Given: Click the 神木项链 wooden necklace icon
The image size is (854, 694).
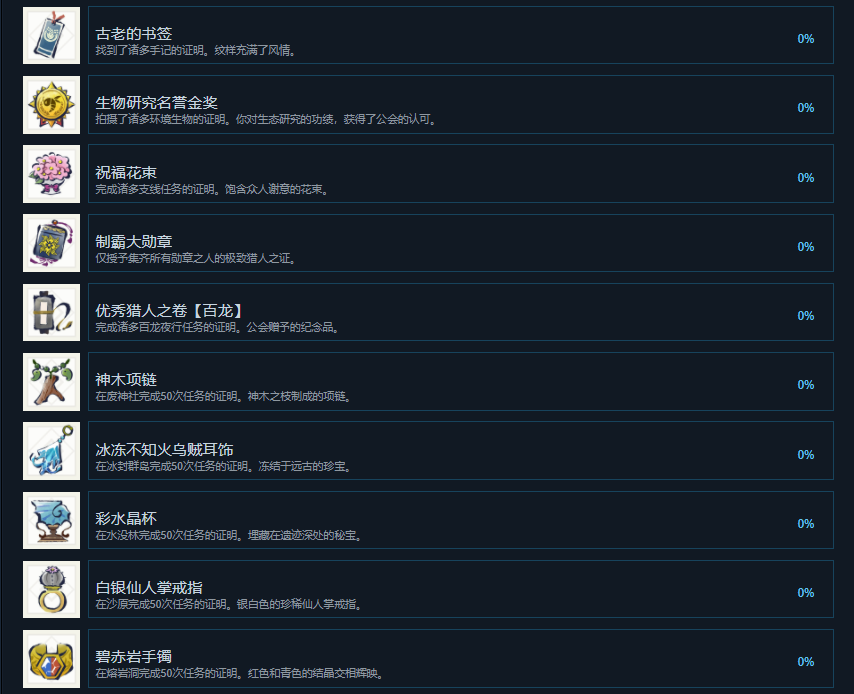Looking at the screenshot, I should tap(51, 382).
